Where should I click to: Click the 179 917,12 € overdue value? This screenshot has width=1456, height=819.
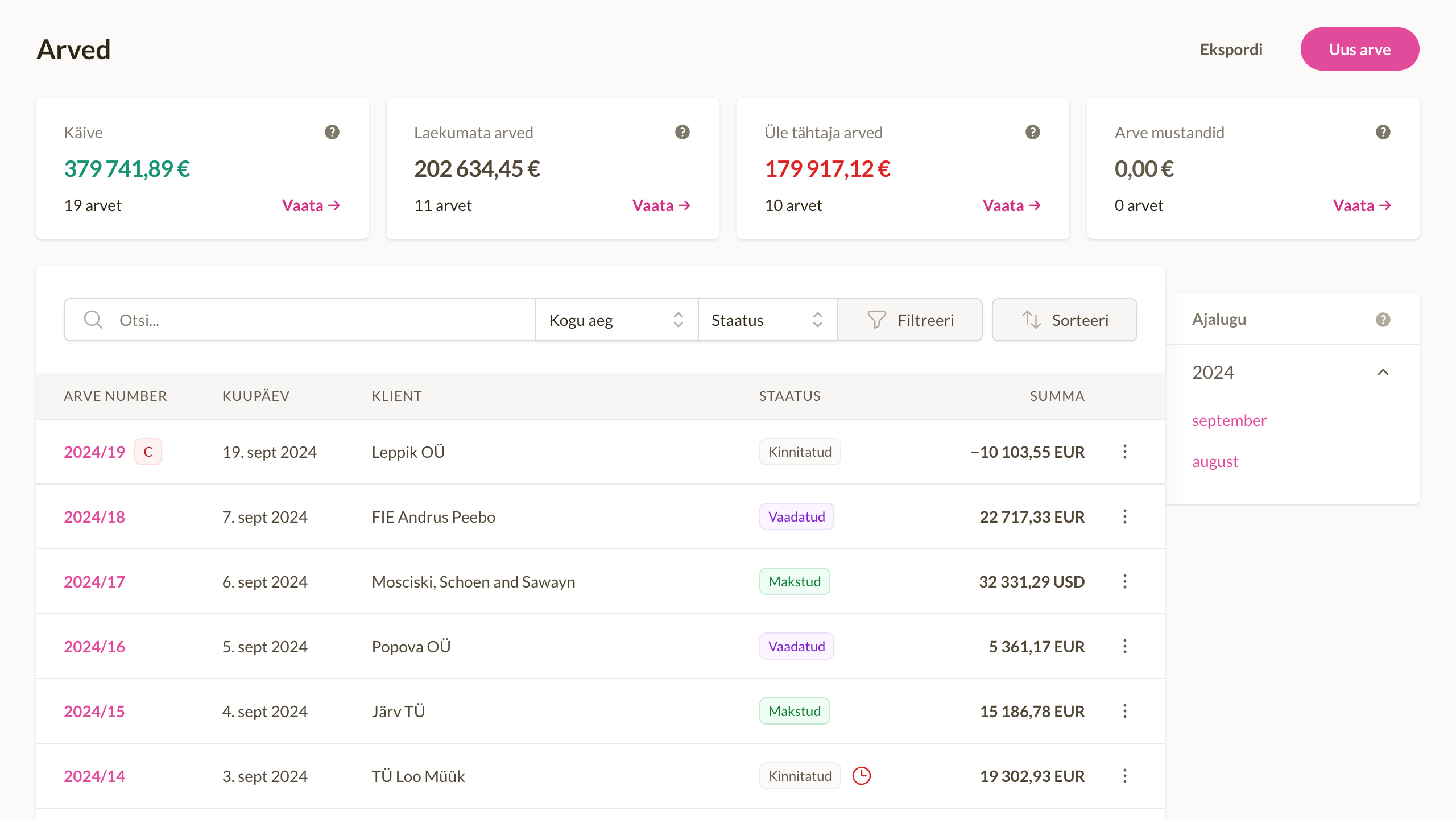coord(828,169)
